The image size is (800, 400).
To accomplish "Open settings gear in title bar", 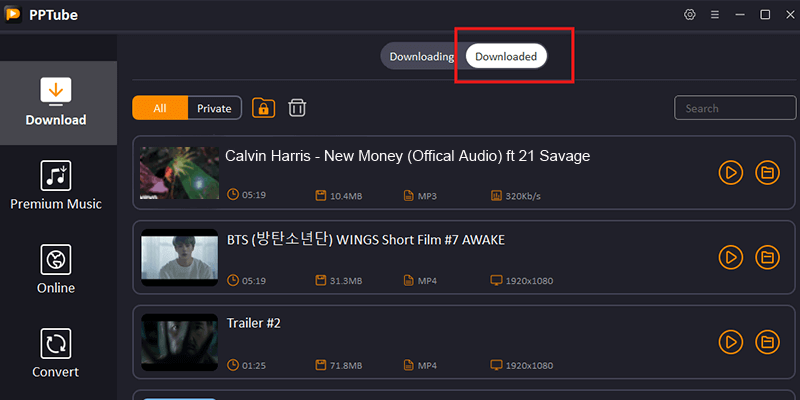I will [x=689, y=15].
